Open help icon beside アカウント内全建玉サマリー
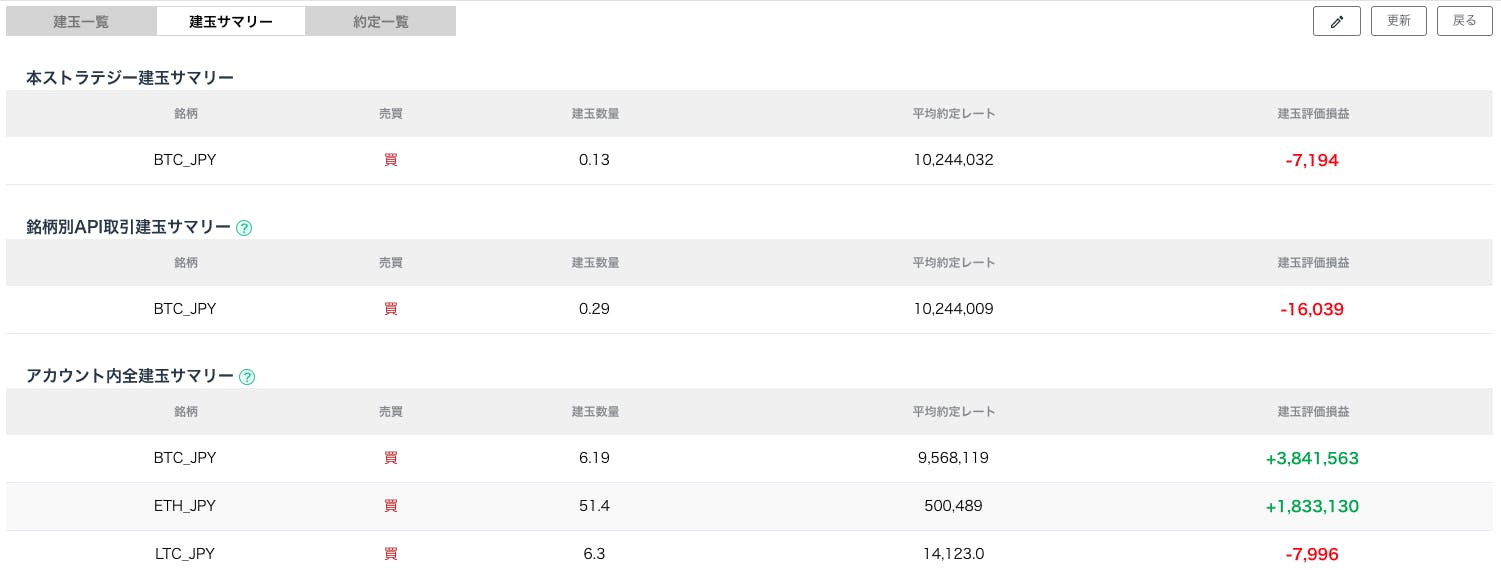 click(x=247, y=377)
